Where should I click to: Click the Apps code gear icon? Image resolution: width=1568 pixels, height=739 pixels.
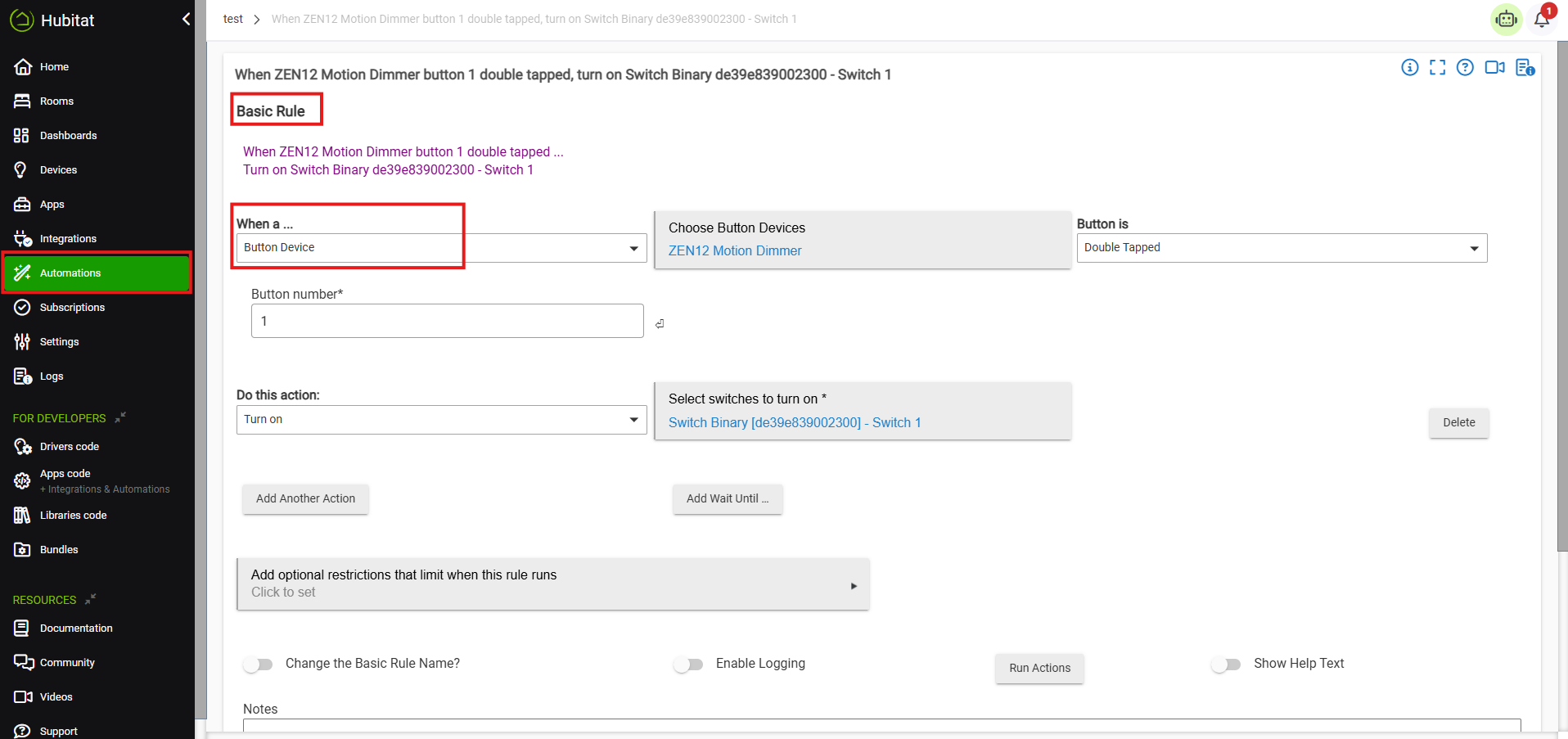23,480
